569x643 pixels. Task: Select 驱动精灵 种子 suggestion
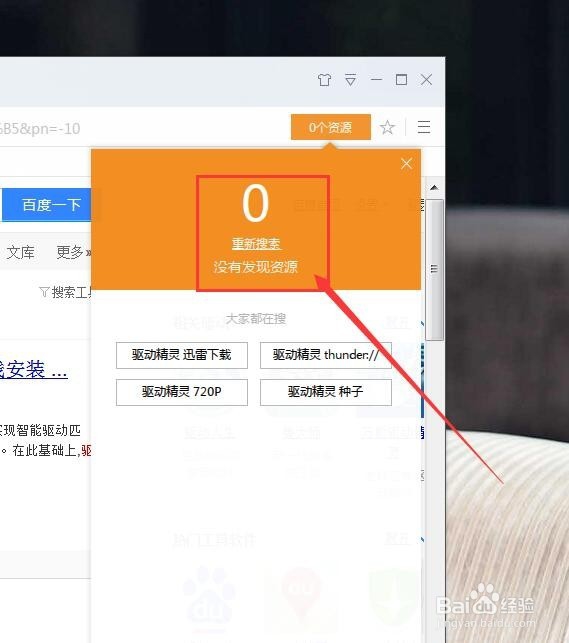[326, 392]
